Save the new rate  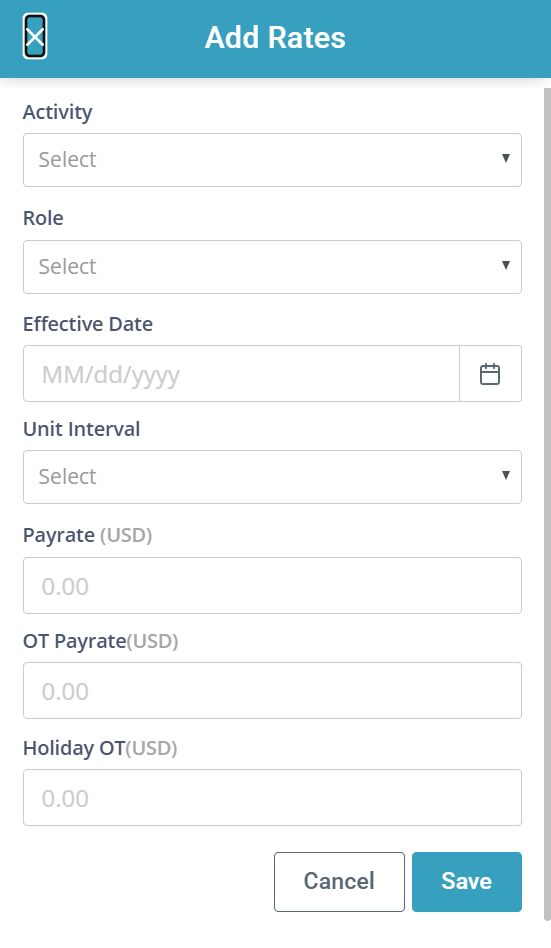[x=467, y=881]
